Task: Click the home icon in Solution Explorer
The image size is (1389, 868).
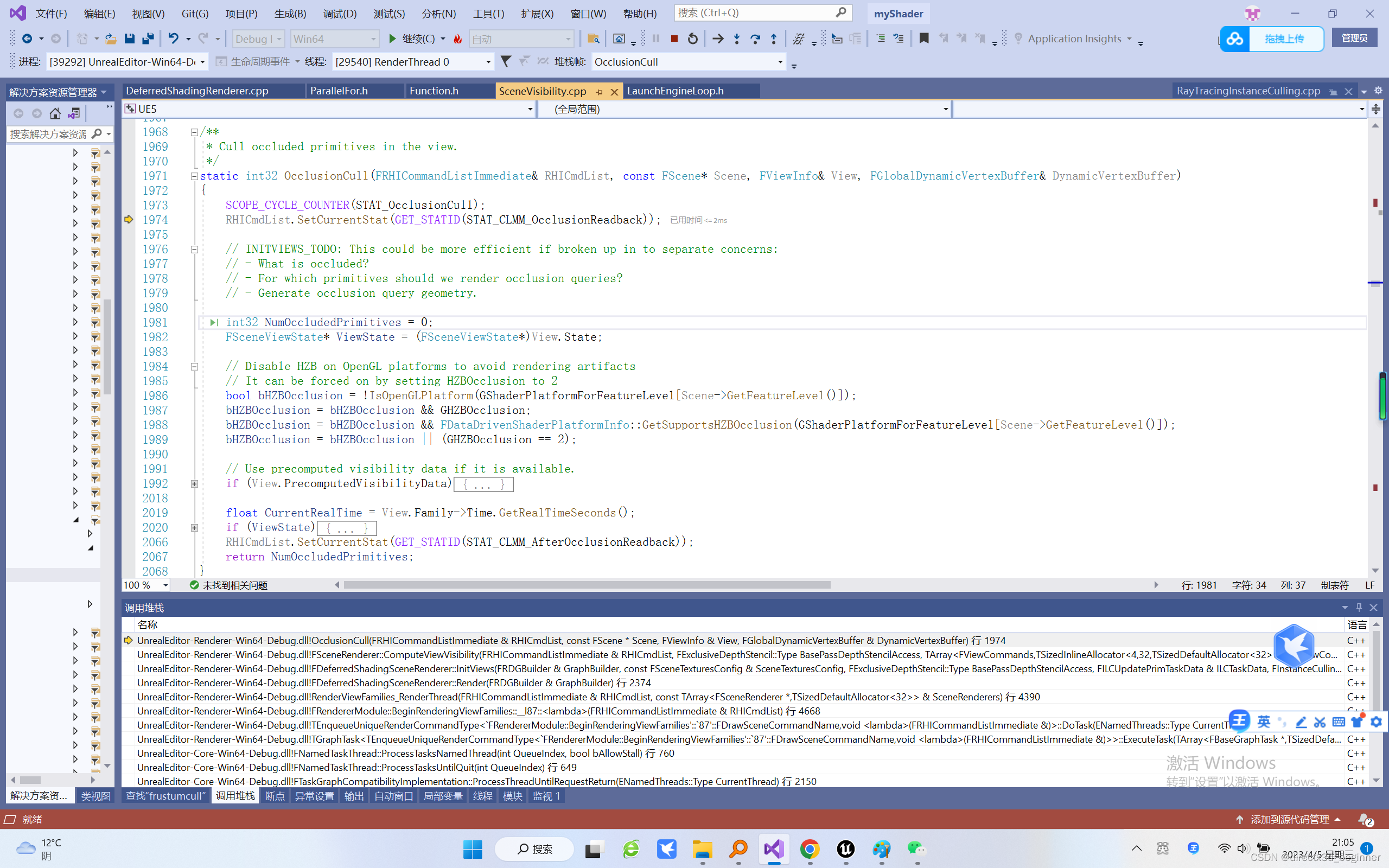Action: click(x=55, y=114)
